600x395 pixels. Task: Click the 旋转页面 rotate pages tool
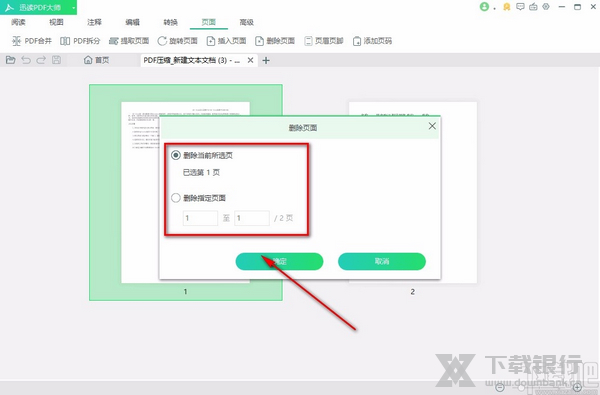point(178,41)
